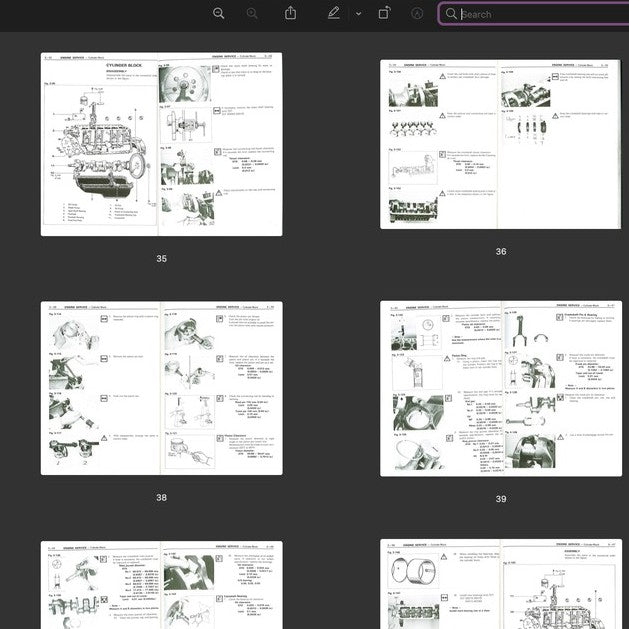Rotate the page with the rotate icon
This screenshot has height=629, width=629.
[384, 13]
